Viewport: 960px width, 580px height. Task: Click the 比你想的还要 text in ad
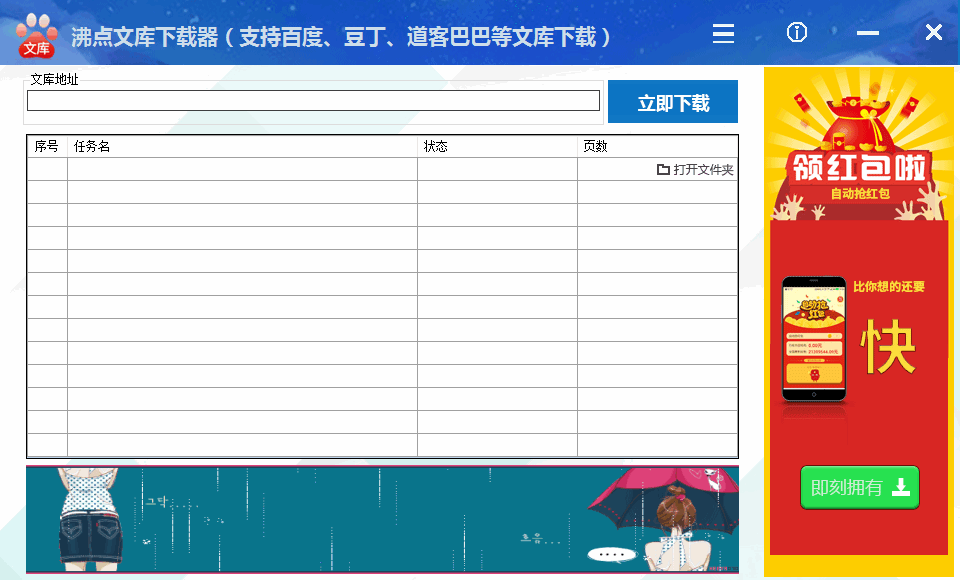coord(888,287)
